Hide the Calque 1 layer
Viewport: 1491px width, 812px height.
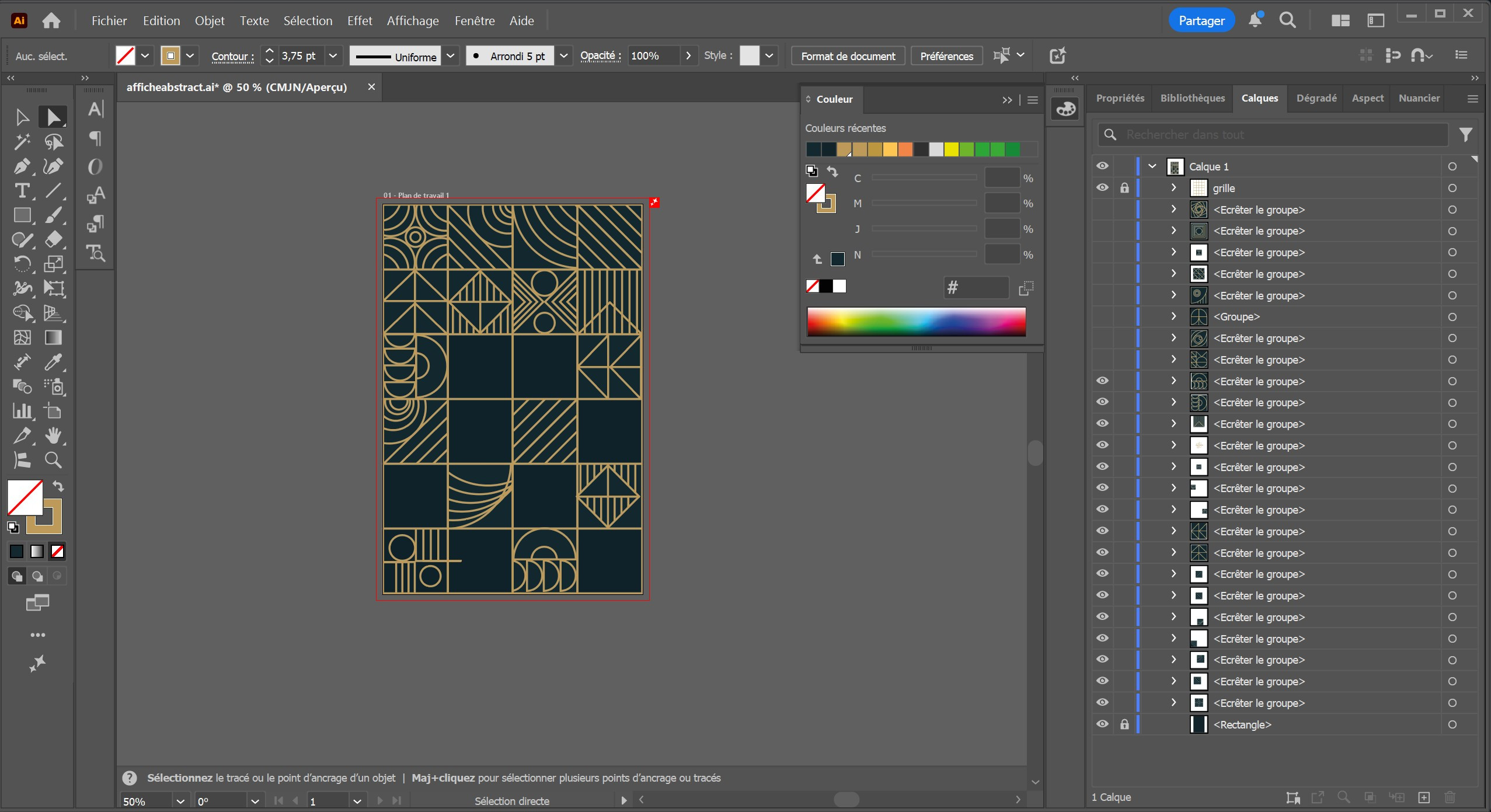[x=1102, y=166]
